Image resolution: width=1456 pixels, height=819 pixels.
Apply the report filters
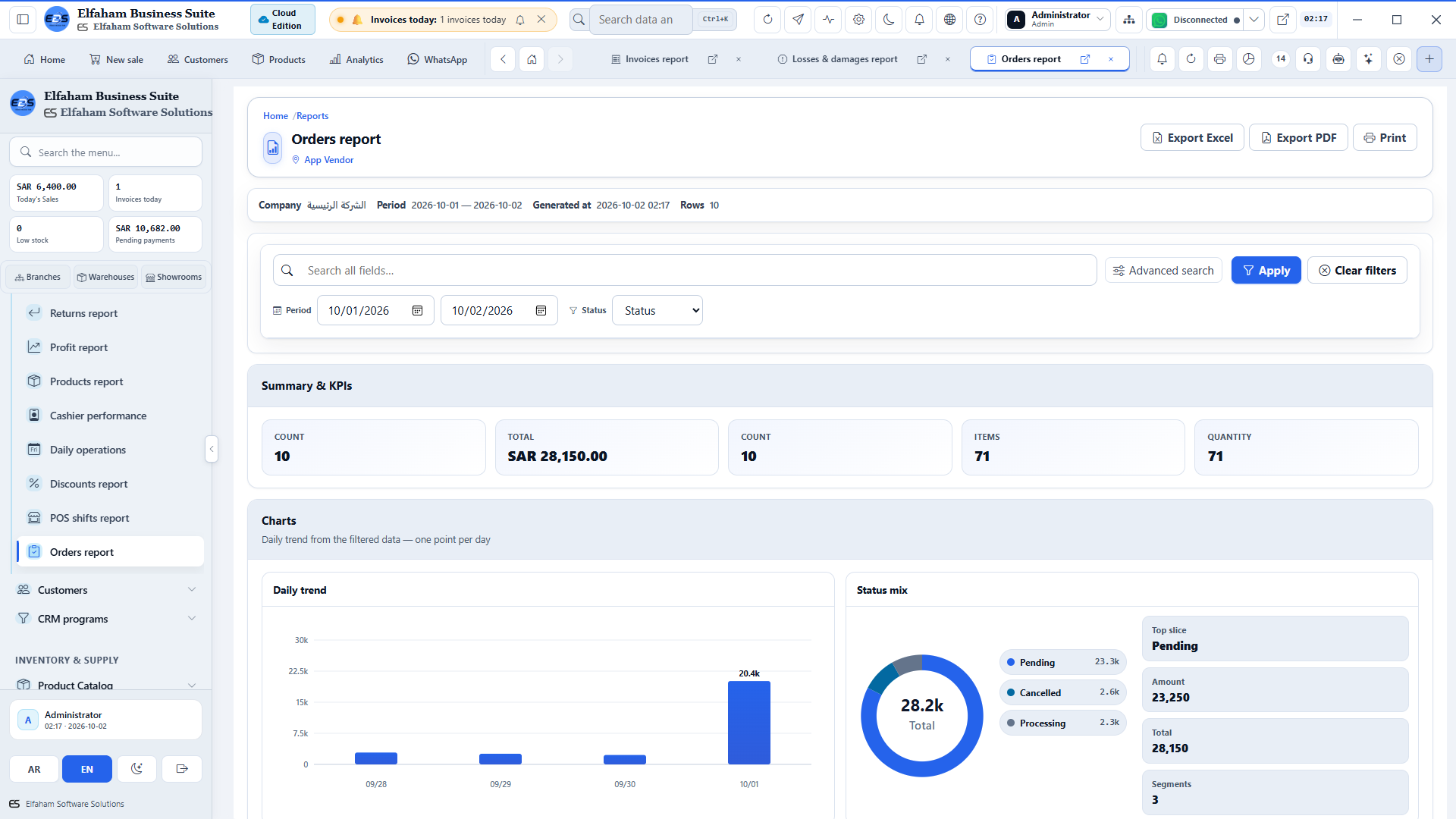point(1266,270)
